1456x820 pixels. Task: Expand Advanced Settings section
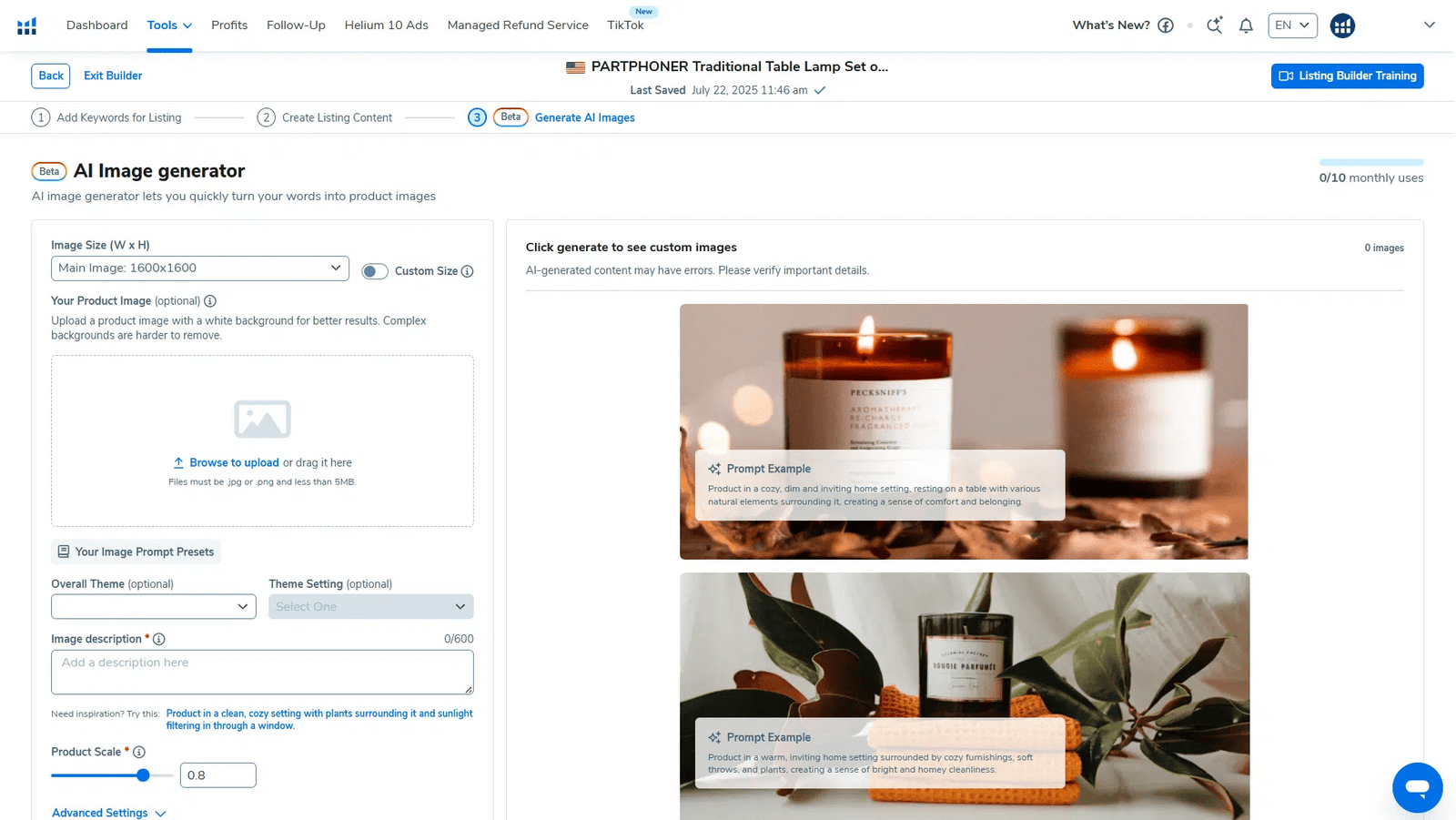[108, 813]
